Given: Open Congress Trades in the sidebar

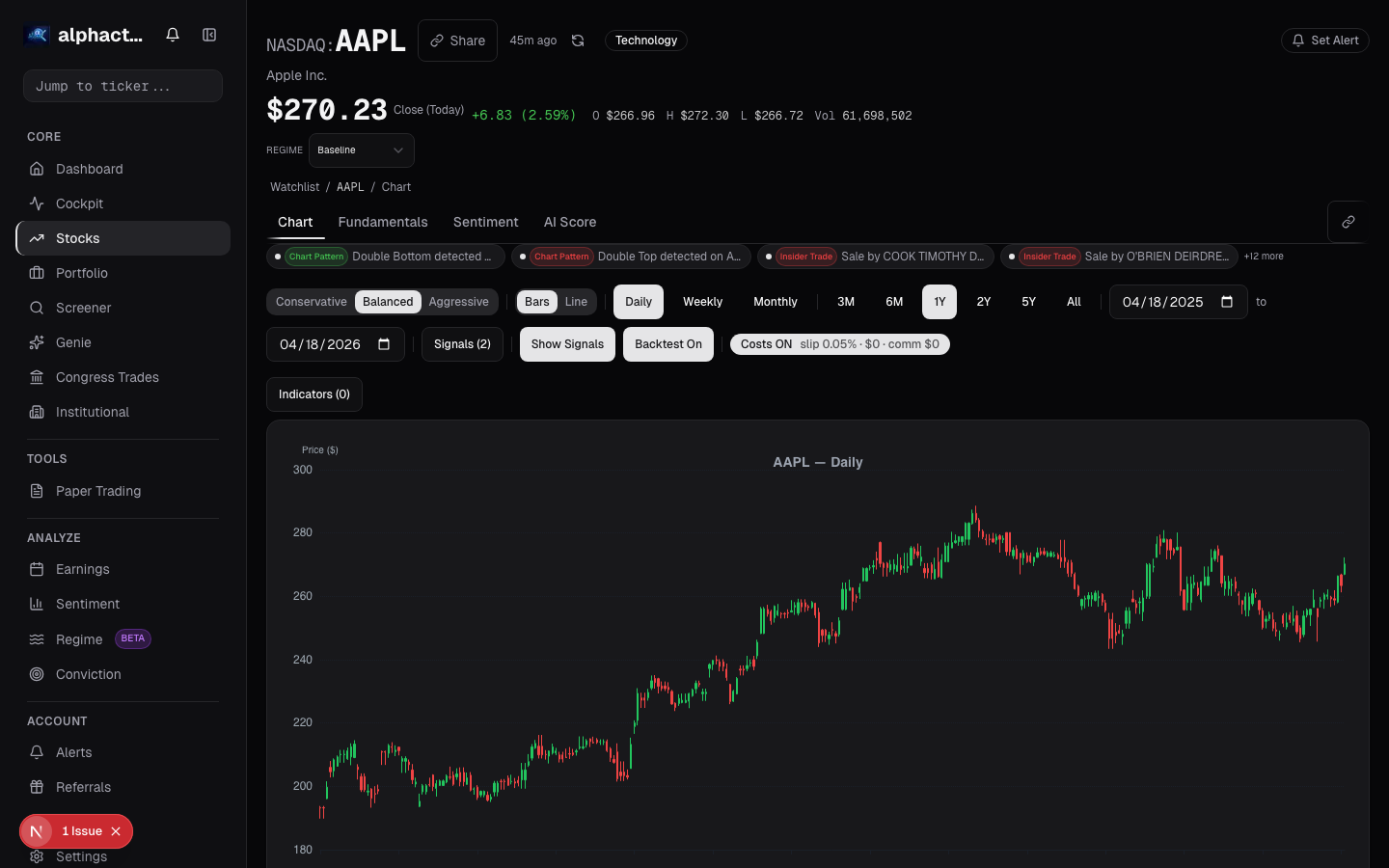Looking at the screenshot, I should (105, 377).
